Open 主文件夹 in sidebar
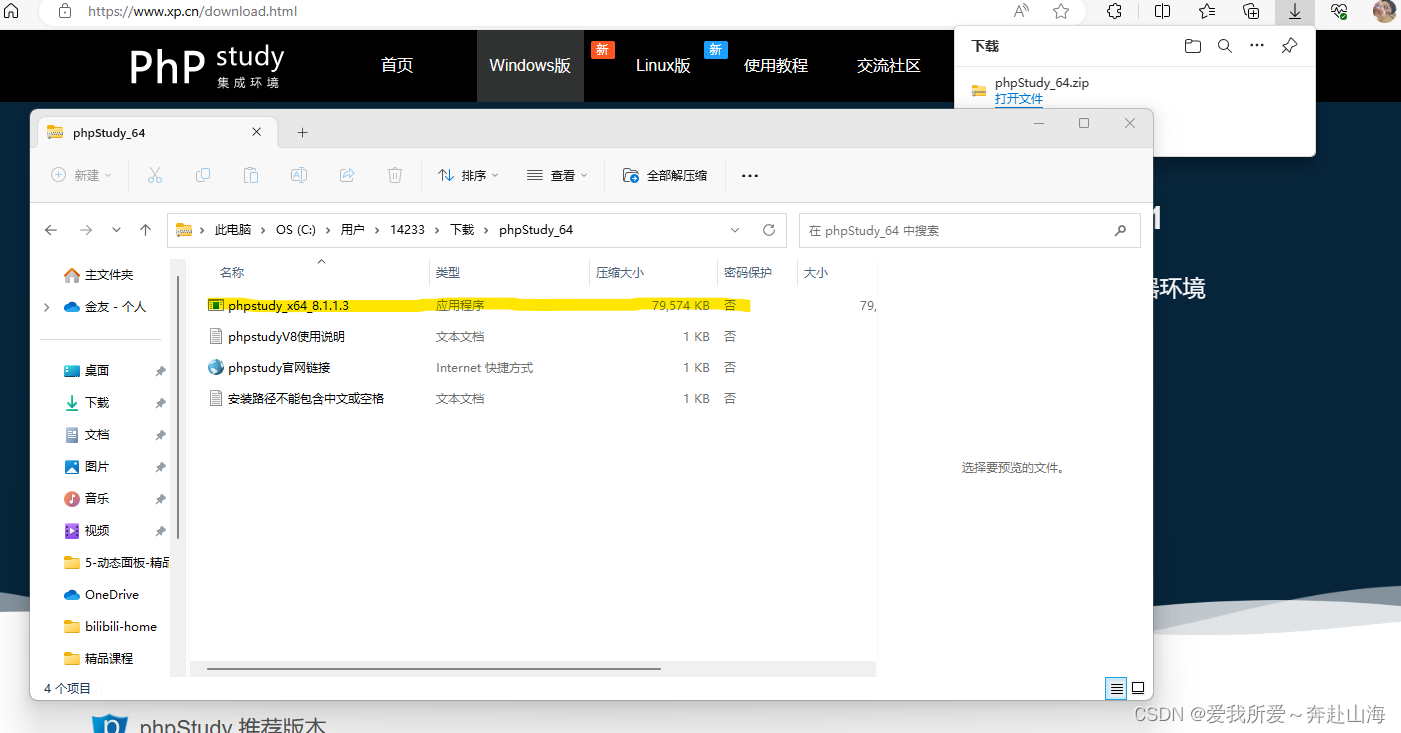 [99, 275]
